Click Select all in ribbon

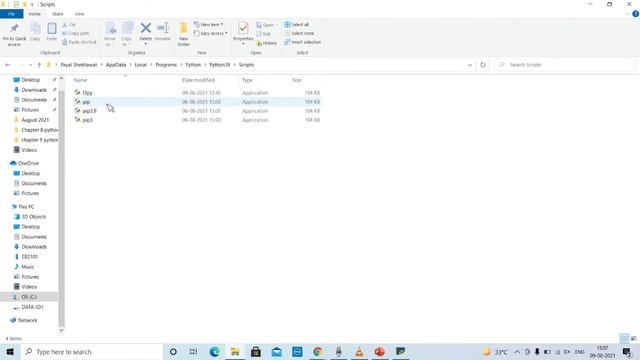coord(297,24)
